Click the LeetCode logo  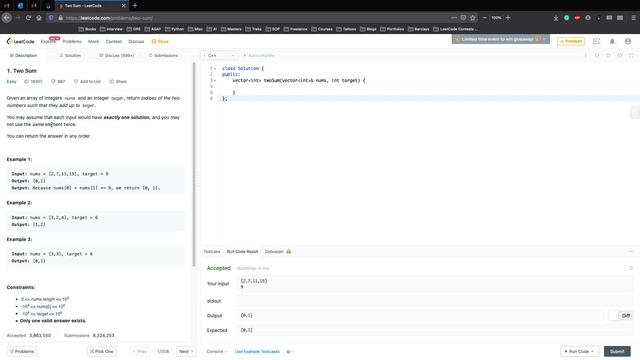[20, 41]
